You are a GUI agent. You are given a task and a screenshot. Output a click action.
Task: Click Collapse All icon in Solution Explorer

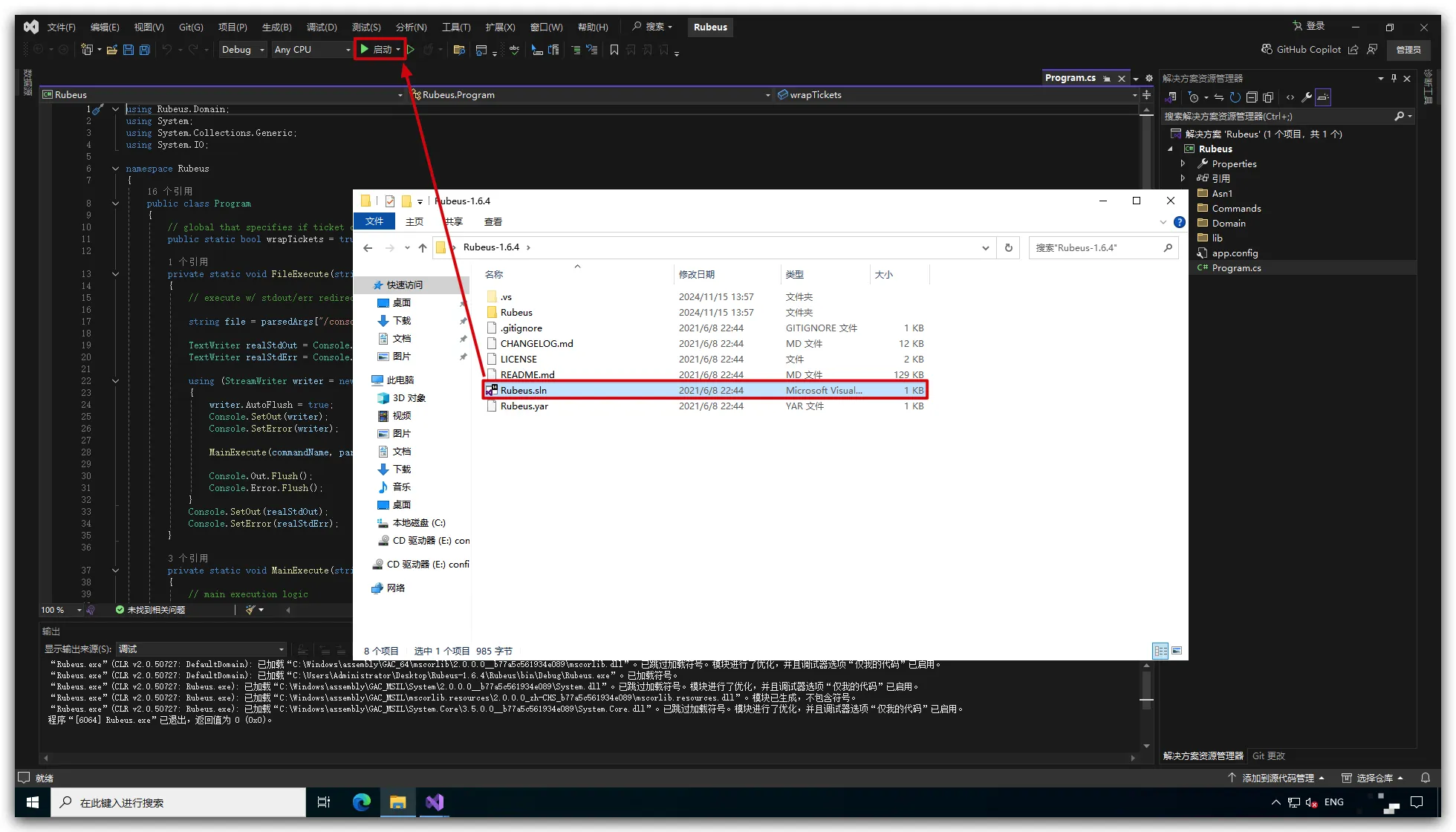1252,97
